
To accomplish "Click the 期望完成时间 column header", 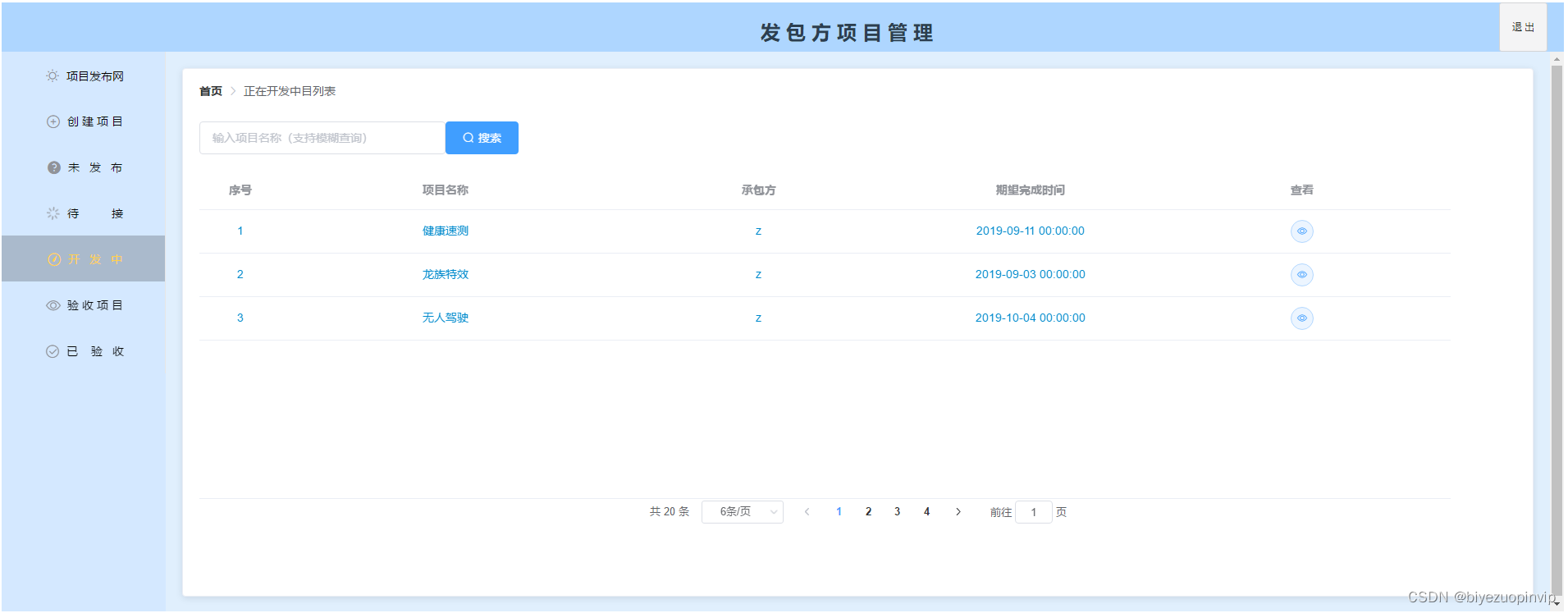I will pyautogui.click(x=1031, y=190).
